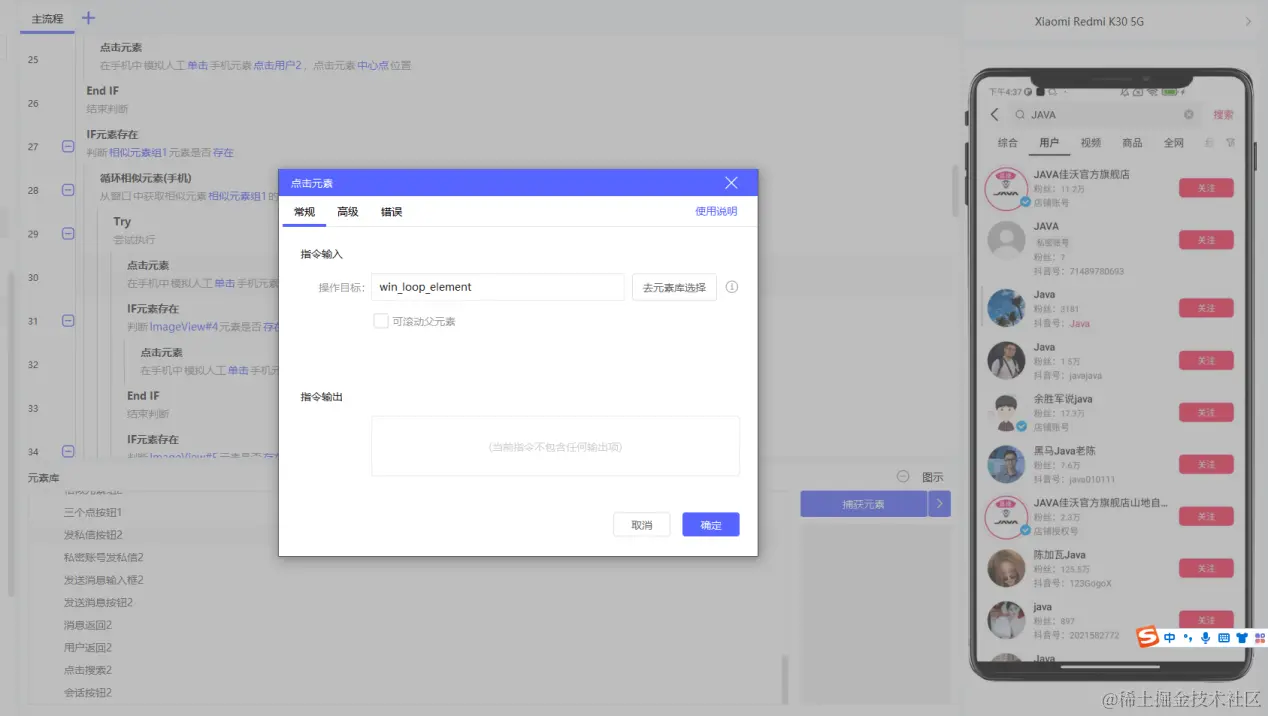Add a new flow with the plus icon
The width and height of the screenshot is (1268, 716).
tap(88, 18)
